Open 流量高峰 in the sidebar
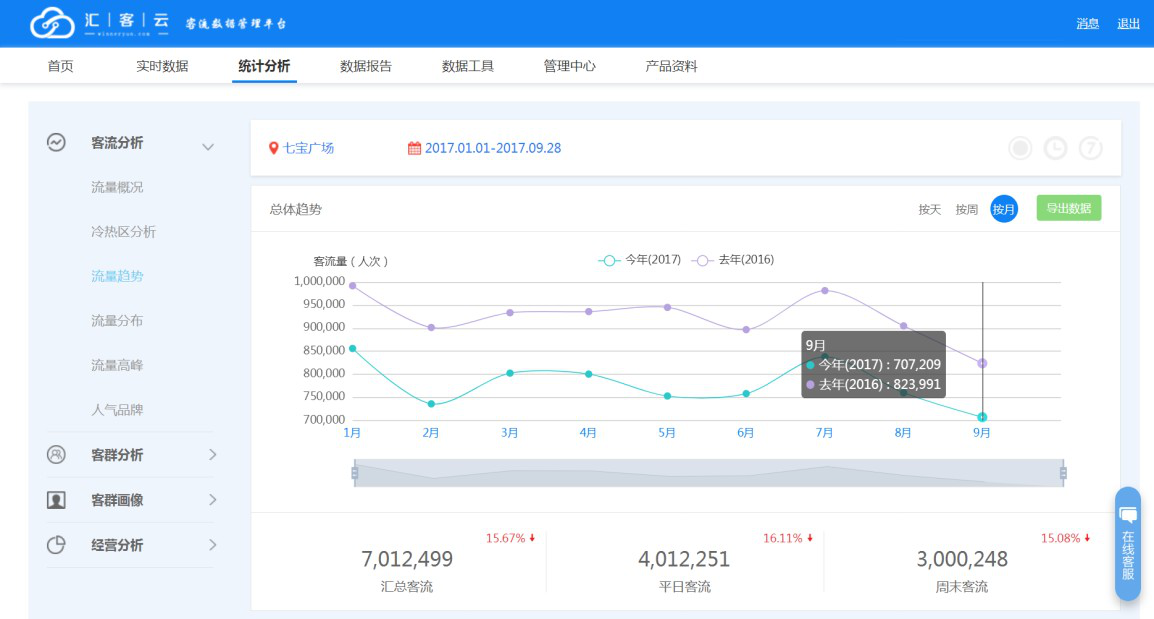The width and height of the screenshot is (1154, 619). [117, 365]
